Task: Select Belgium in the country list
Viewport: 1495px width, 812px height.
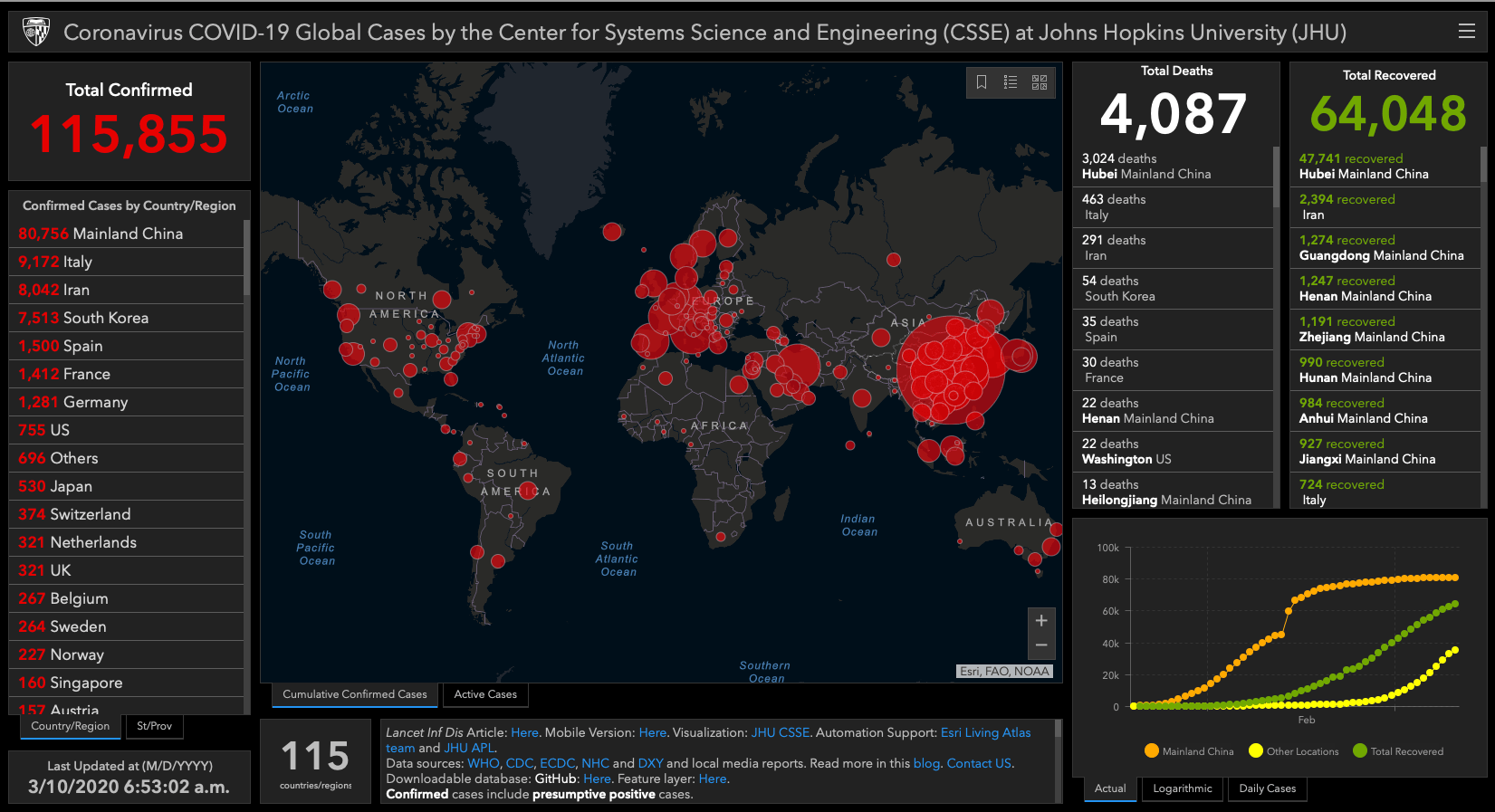Action: pos(126,598)
